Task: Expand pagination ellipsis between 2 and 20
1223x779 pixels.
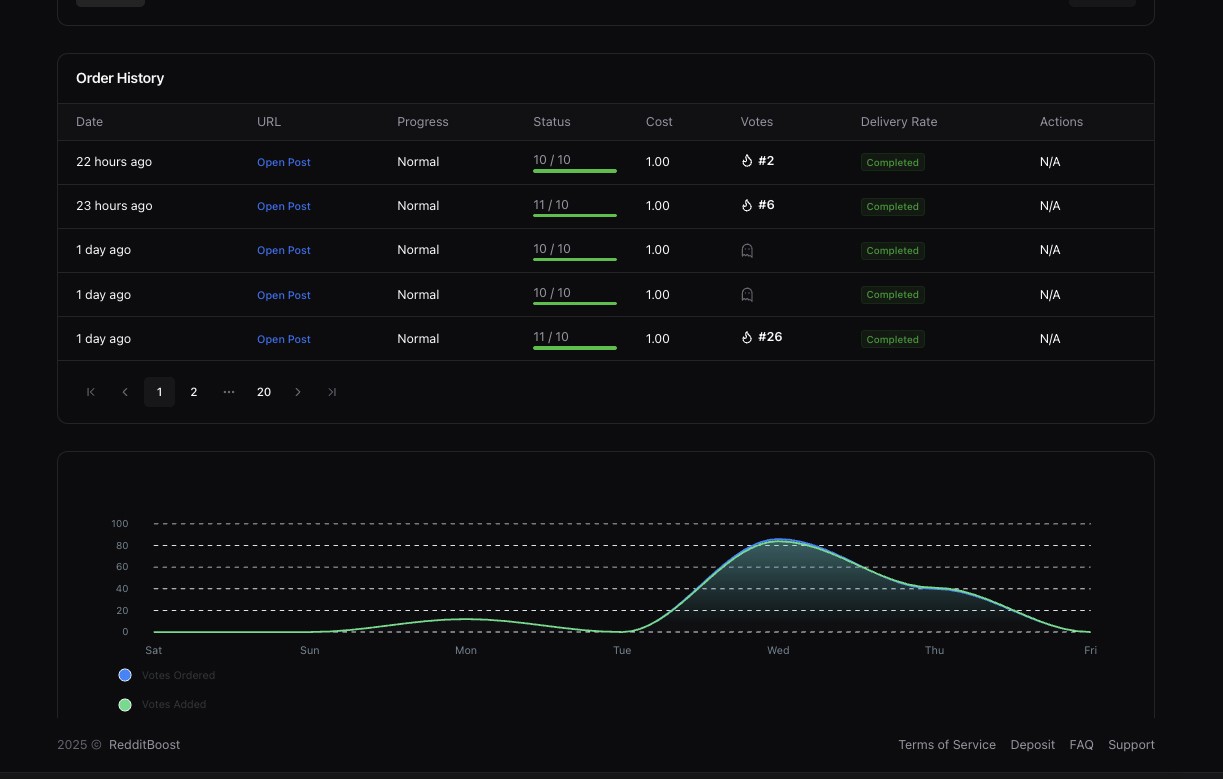Action: click(229, 392)
